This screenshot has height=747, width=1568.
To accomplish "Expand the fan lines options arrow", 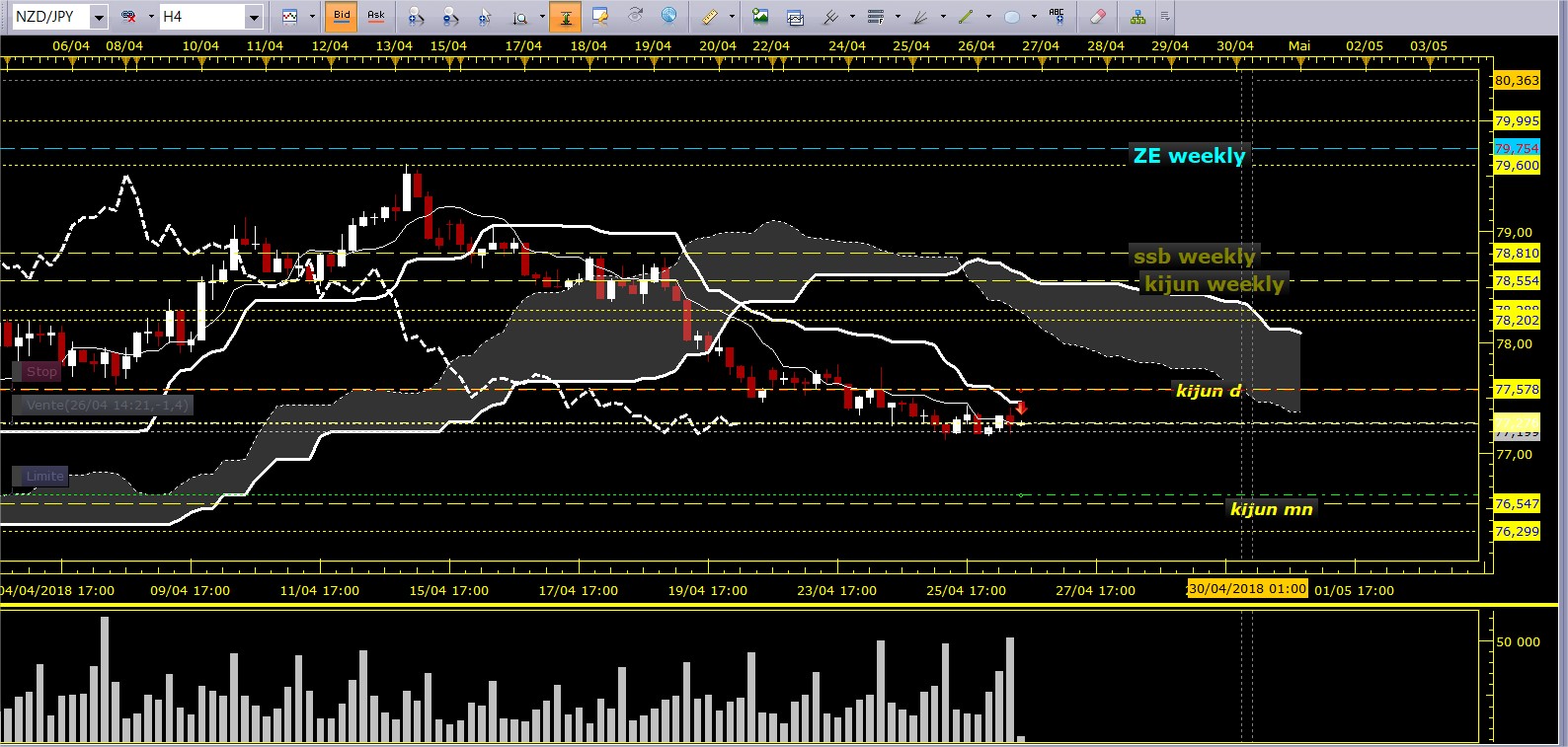I will point(943,17).
